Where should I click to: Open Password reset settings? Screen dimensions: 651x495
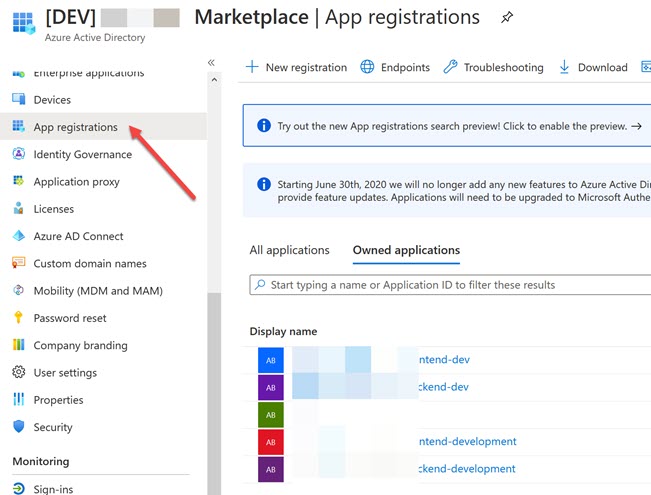(x=70, y=318)
